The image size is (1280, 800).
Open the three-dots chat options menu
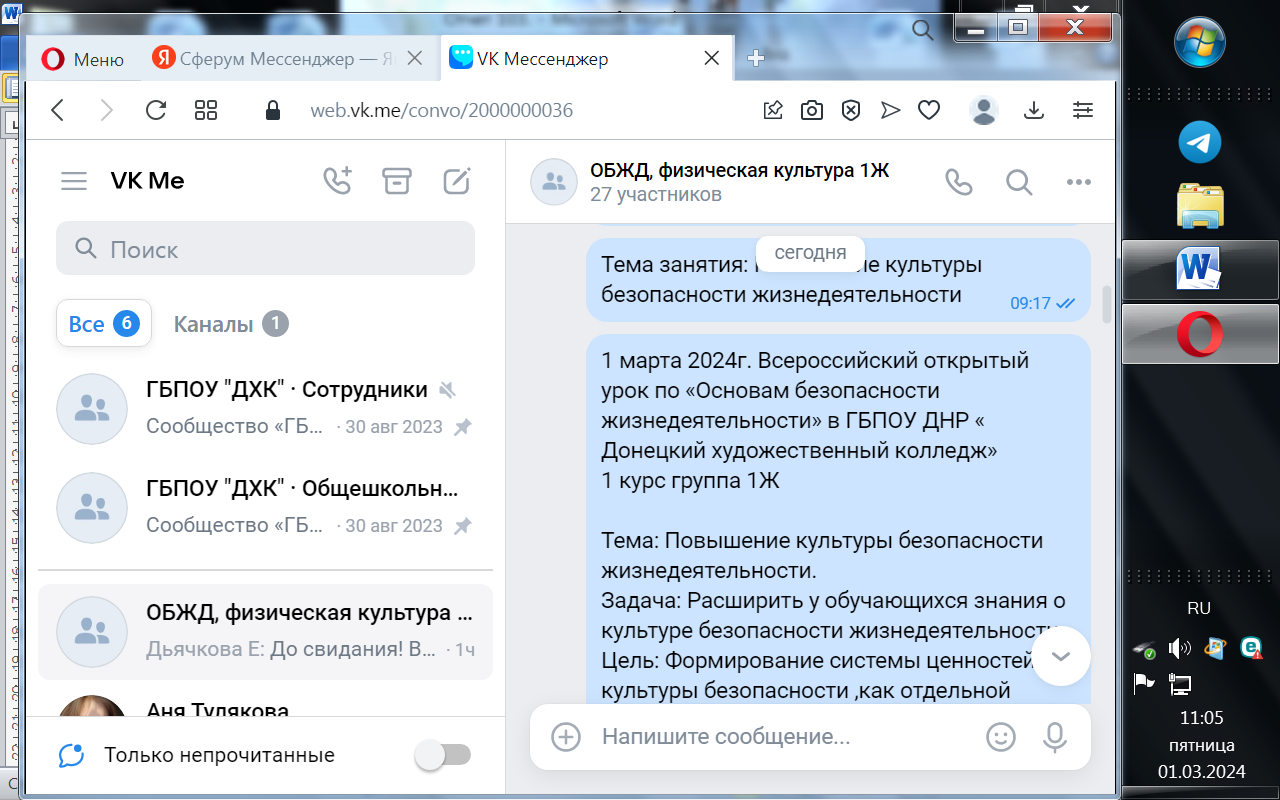(x=1078, y=182)
